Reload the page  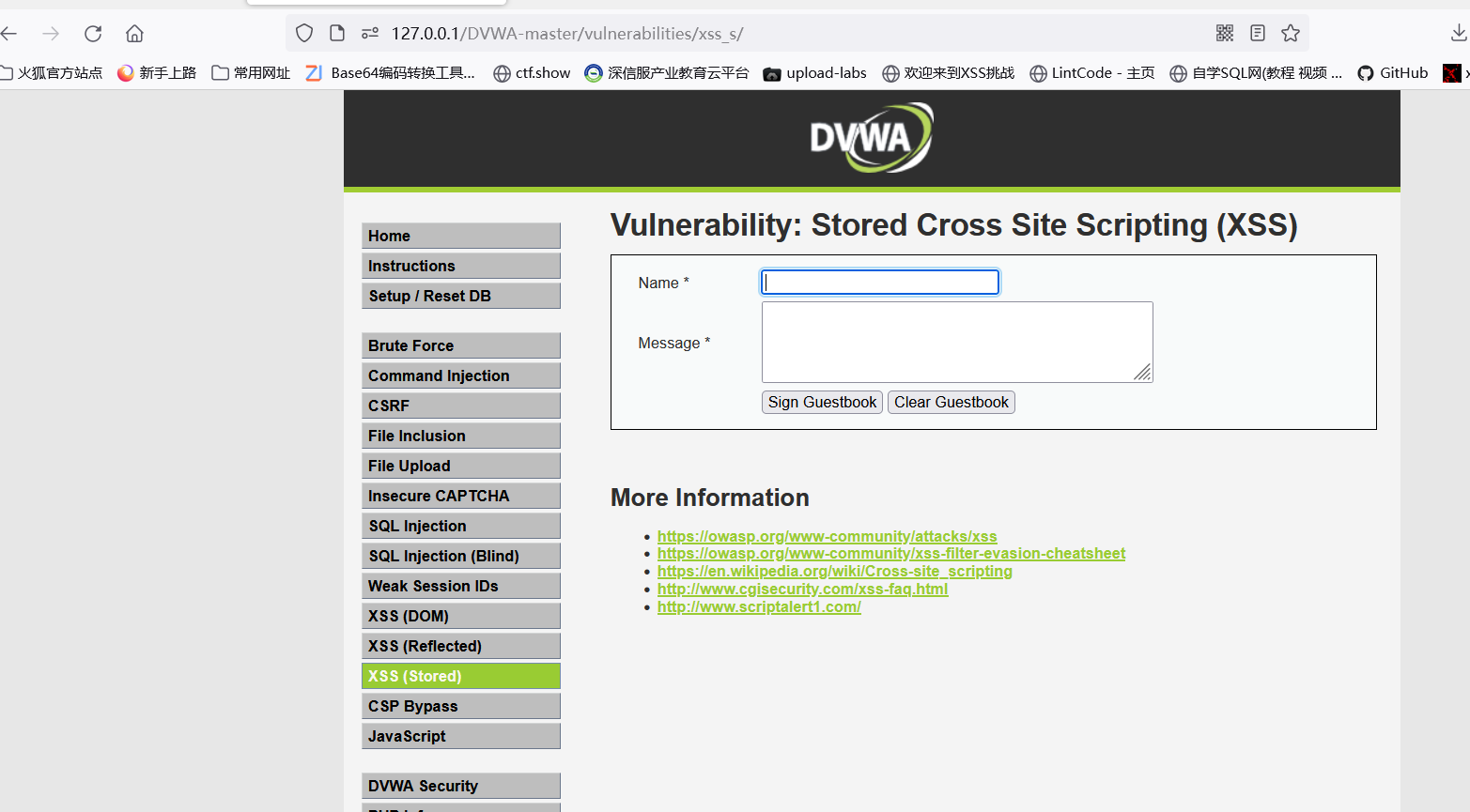(x=92, y=33)
